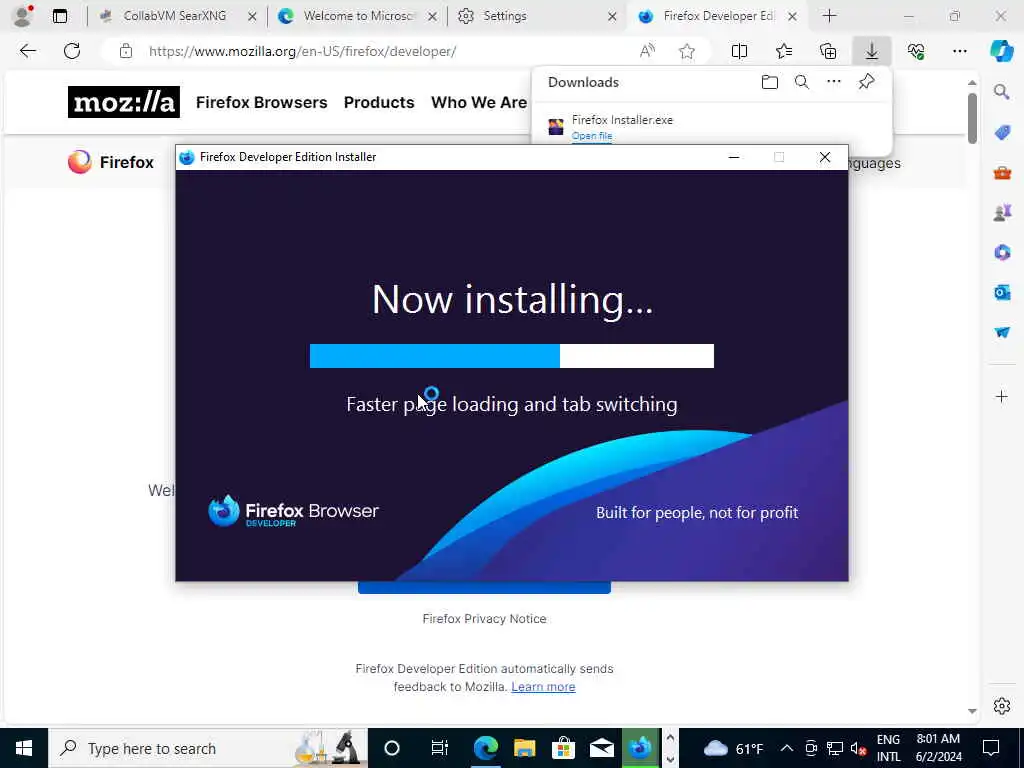Select the Firefox Developer Edition tab

point(718,16)
